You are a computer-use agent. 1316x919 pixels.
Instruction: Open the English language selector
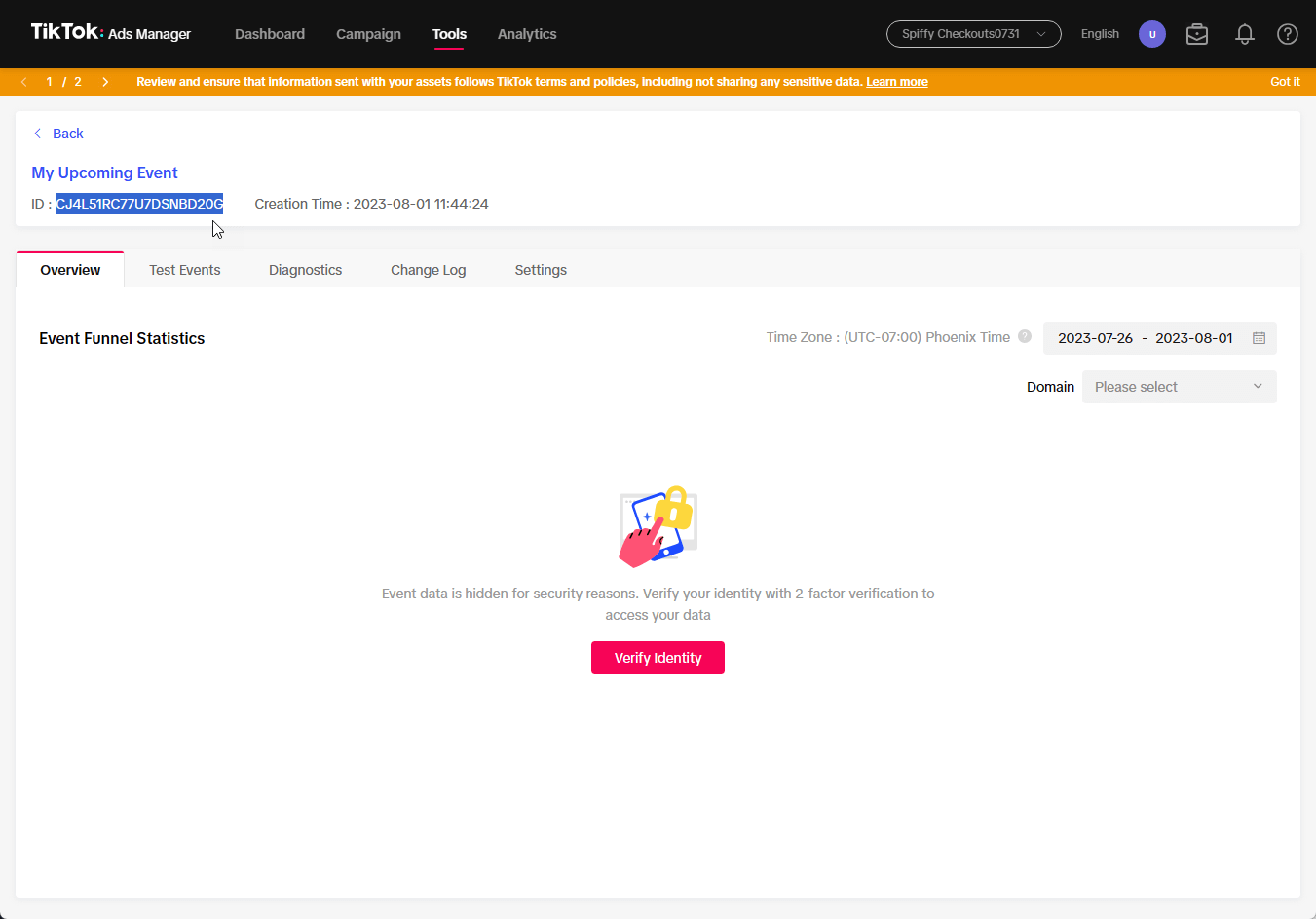(x=1100, y=34)
